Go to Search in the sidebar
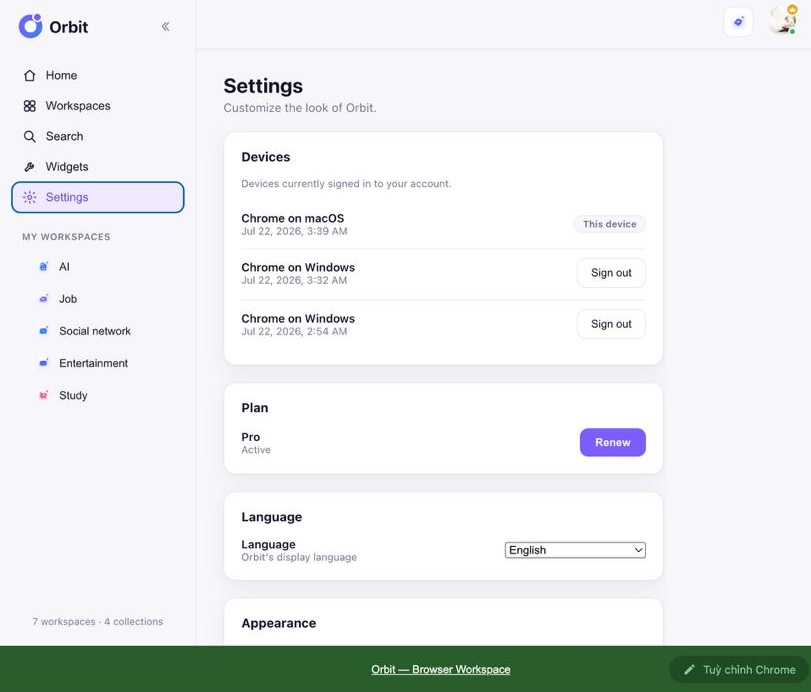 tap(98, 137)
